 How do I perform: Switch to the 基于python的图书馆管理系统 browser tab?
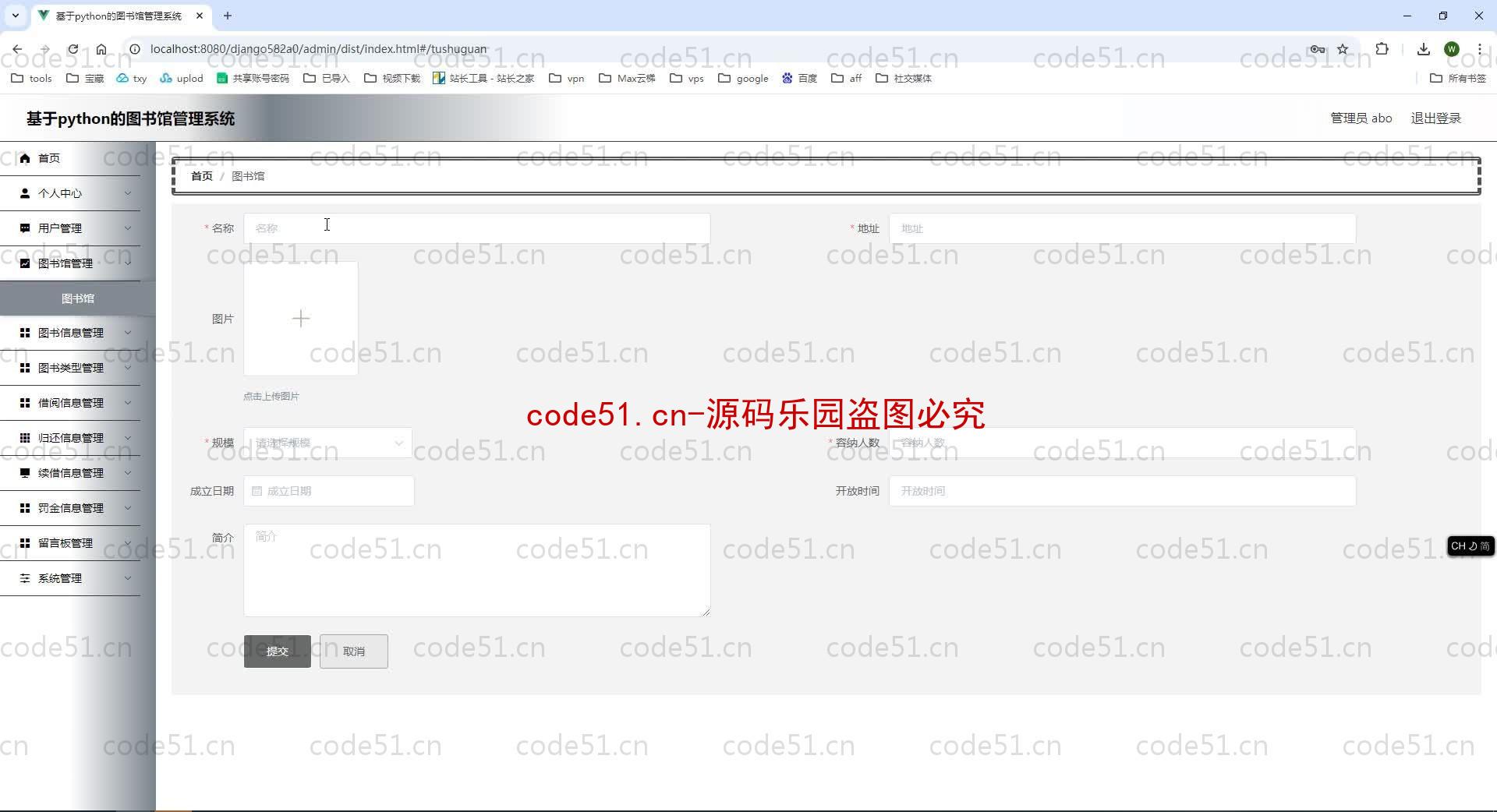coord(119,16)
